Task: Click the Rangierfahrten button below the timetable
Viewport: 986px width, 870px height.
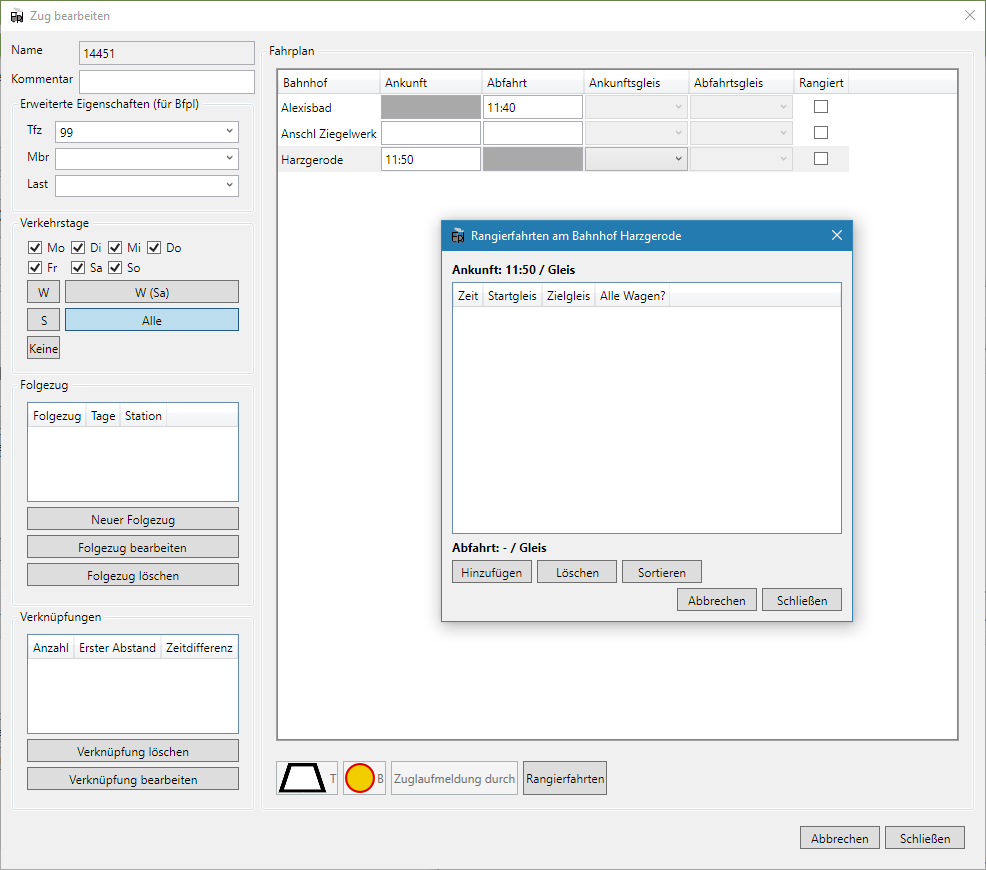Action: click(565, 778)
